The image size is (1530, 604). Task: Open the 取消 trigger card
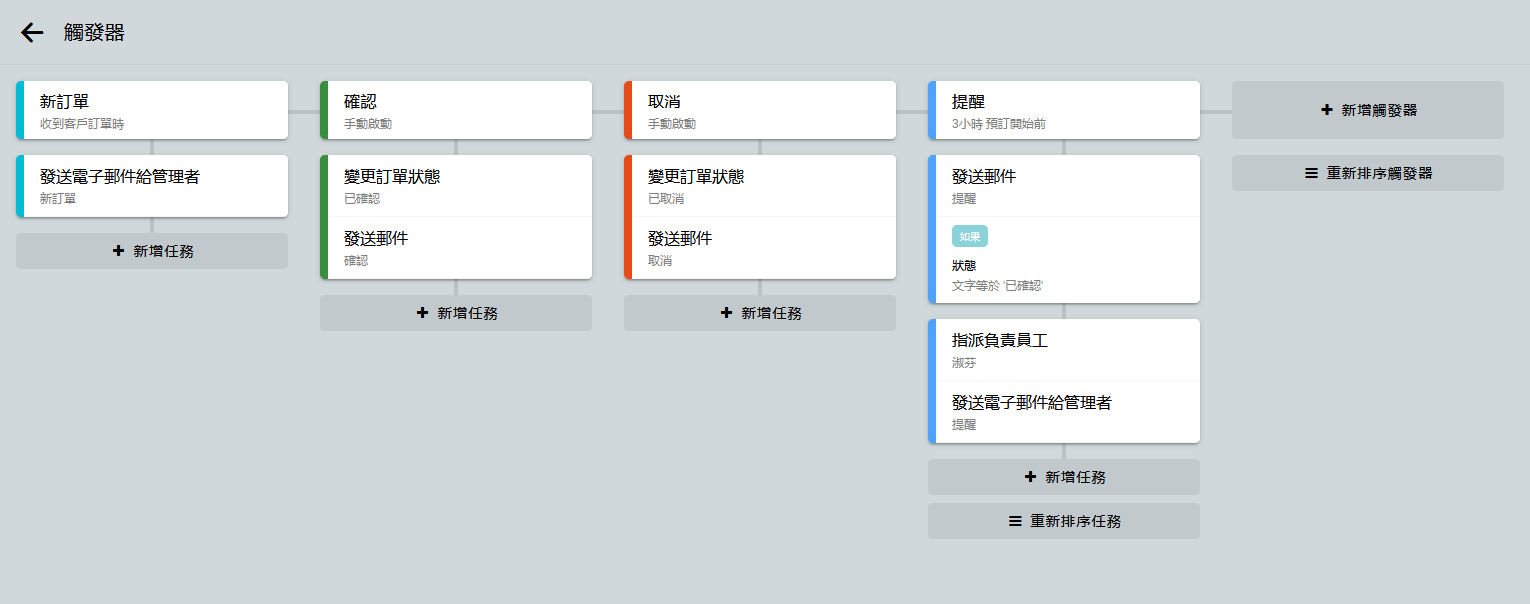[760, 110]
